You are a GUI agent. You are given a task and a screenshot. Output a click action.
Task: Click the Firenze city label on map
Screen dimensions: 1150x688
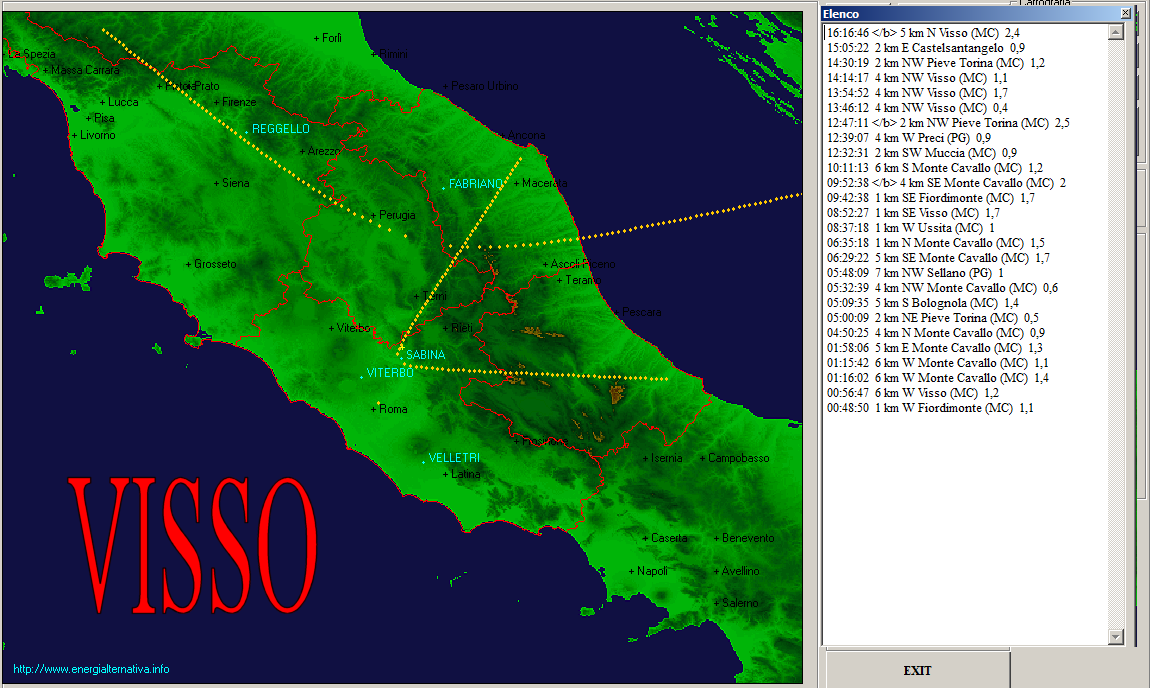point(239,102)
